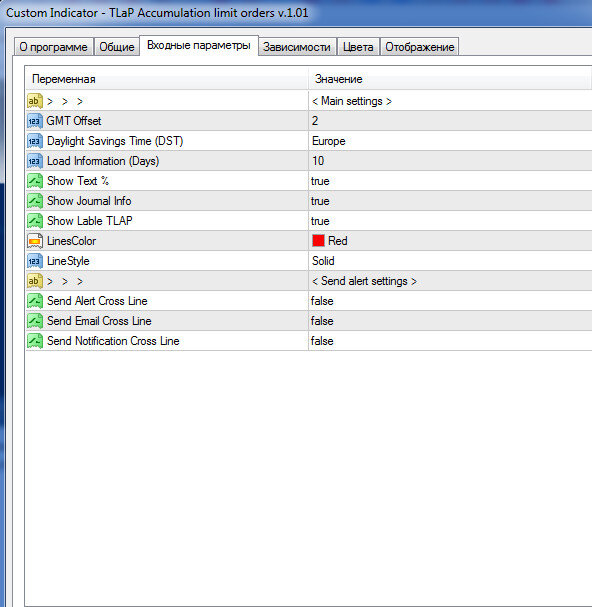Click the Custom Indicator window title bar
Screen dimensions: 592x607
tap(296, 13)
